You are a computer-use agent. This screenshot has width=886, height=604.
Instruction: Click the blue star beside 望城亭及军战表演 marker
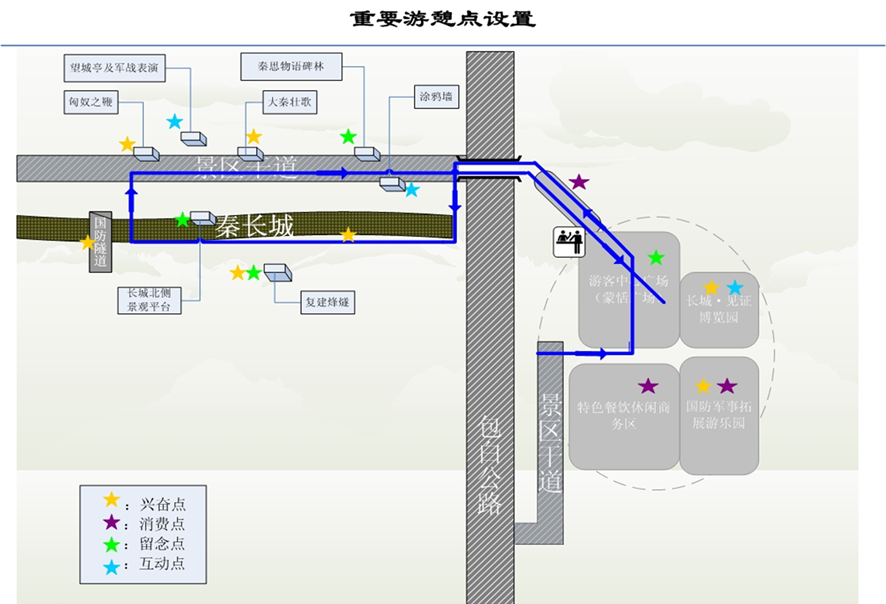click(x=175, y=122)
